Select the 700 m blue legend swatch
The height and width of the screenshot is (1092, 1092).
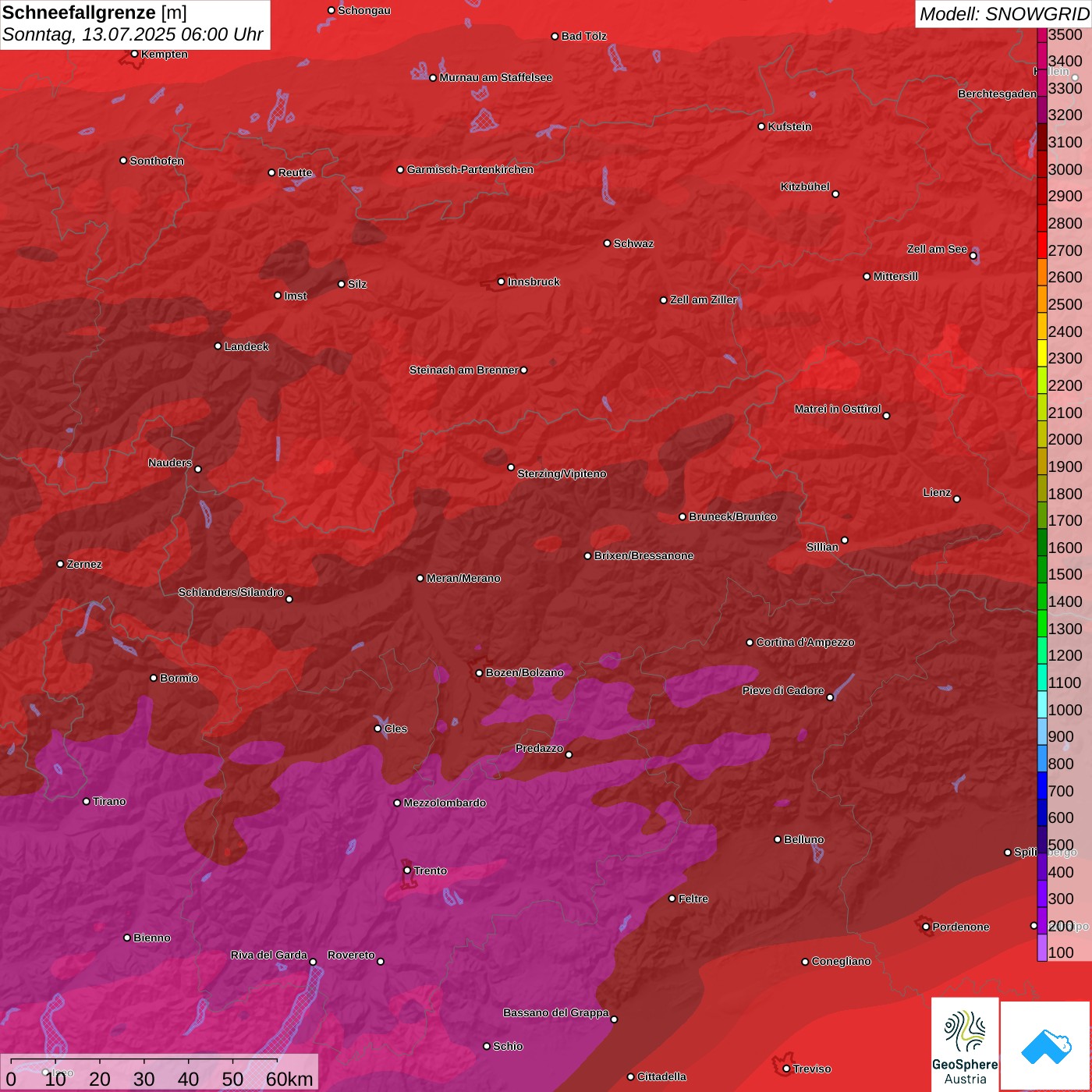[1042, 785]
